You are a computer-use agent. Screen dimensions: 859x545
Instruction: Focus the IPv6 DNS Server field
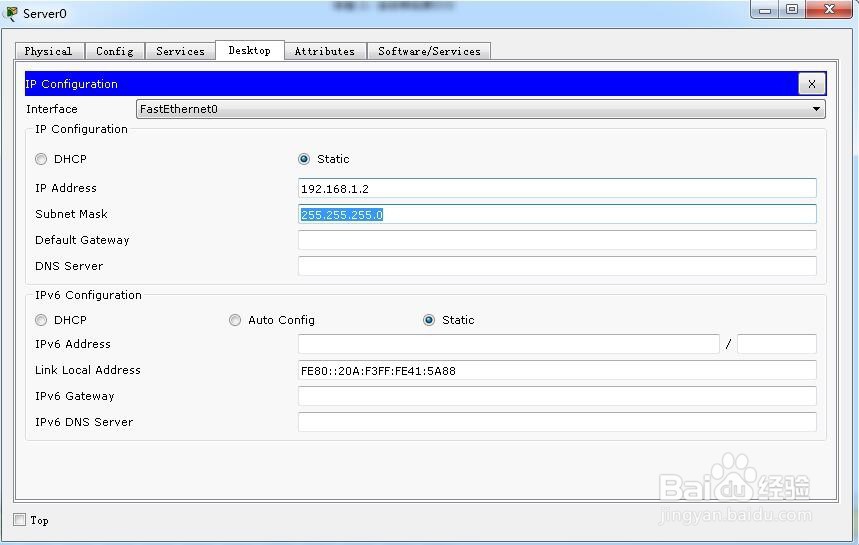pyautogui.click(x=557, y=422)
